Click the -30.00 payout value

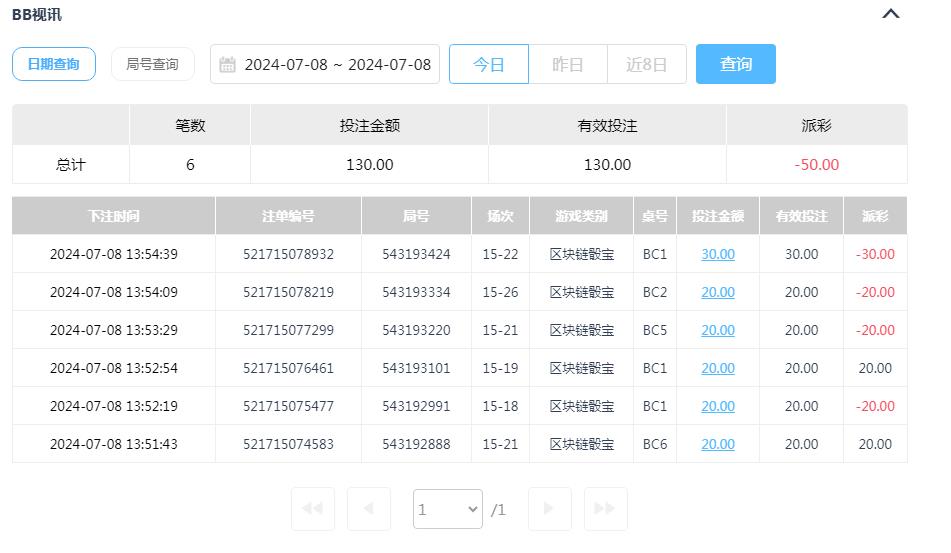click(875, 254)
